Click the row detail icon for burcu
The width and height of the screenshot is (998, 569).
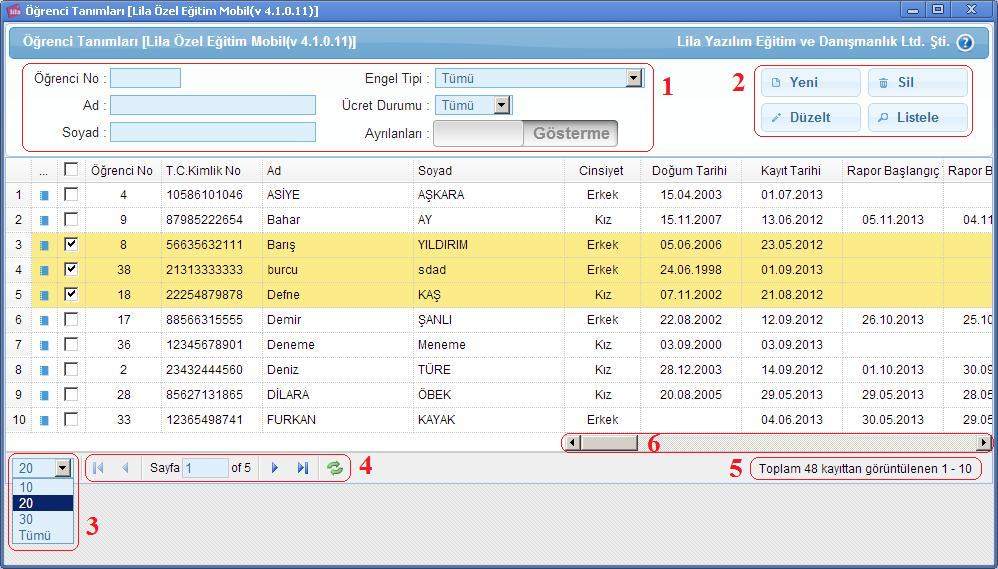tap(44, 270)
